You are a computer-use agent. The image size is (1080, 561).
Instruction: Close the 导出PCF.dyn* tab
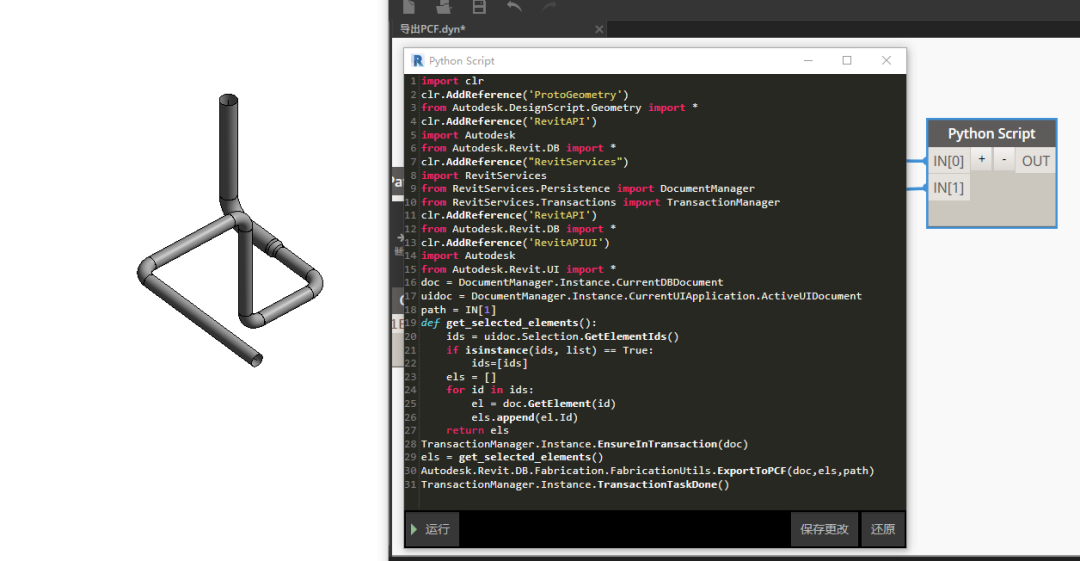(599, 29)
